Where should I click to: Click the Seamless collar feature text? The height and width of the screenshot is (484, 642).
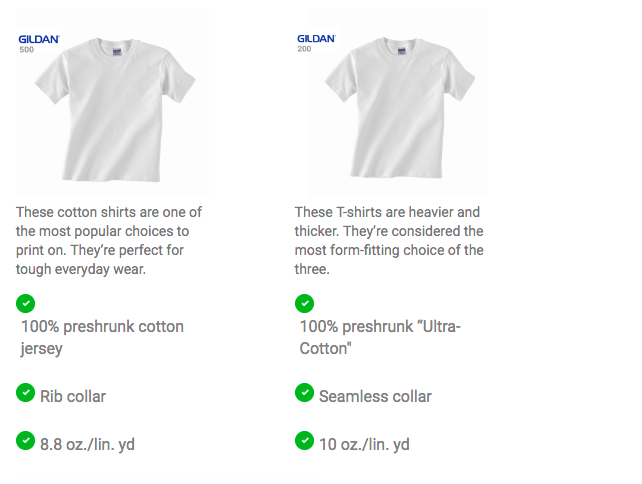(375, 396)
